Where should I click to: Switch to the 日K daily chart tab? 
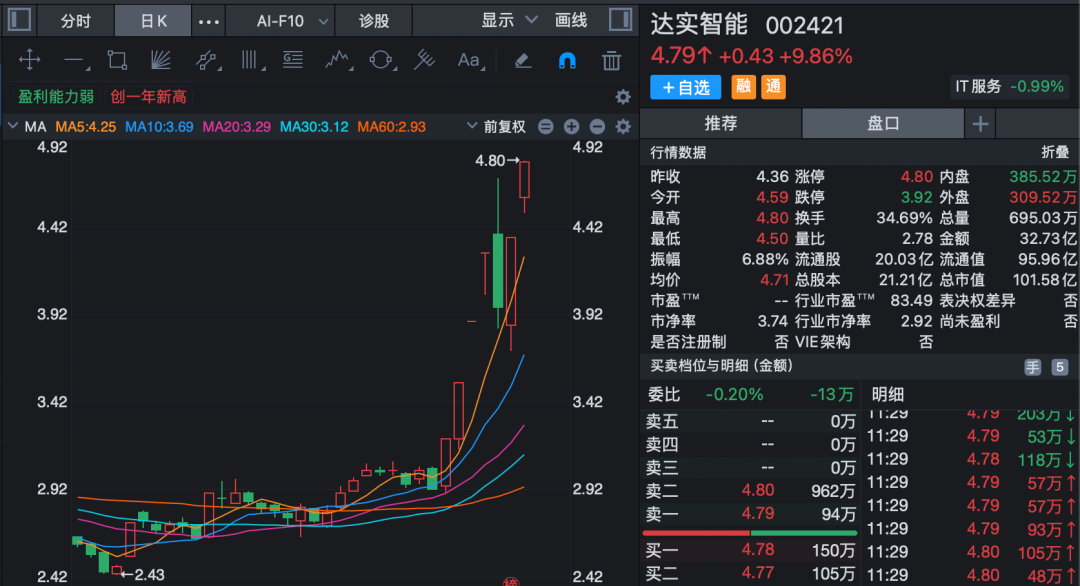154,21
